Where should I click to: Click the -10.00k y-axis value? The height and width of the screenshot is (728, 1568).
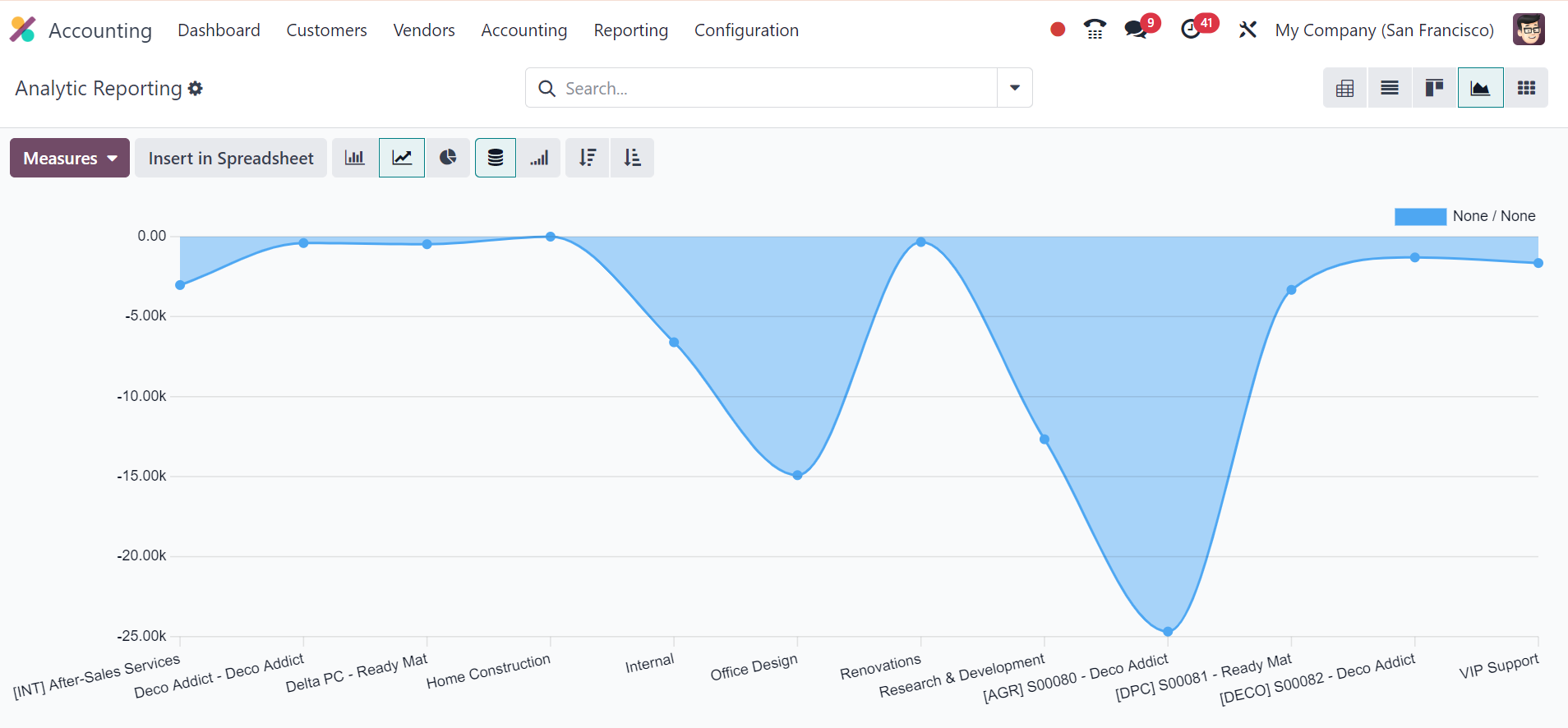tap(141, 396)
